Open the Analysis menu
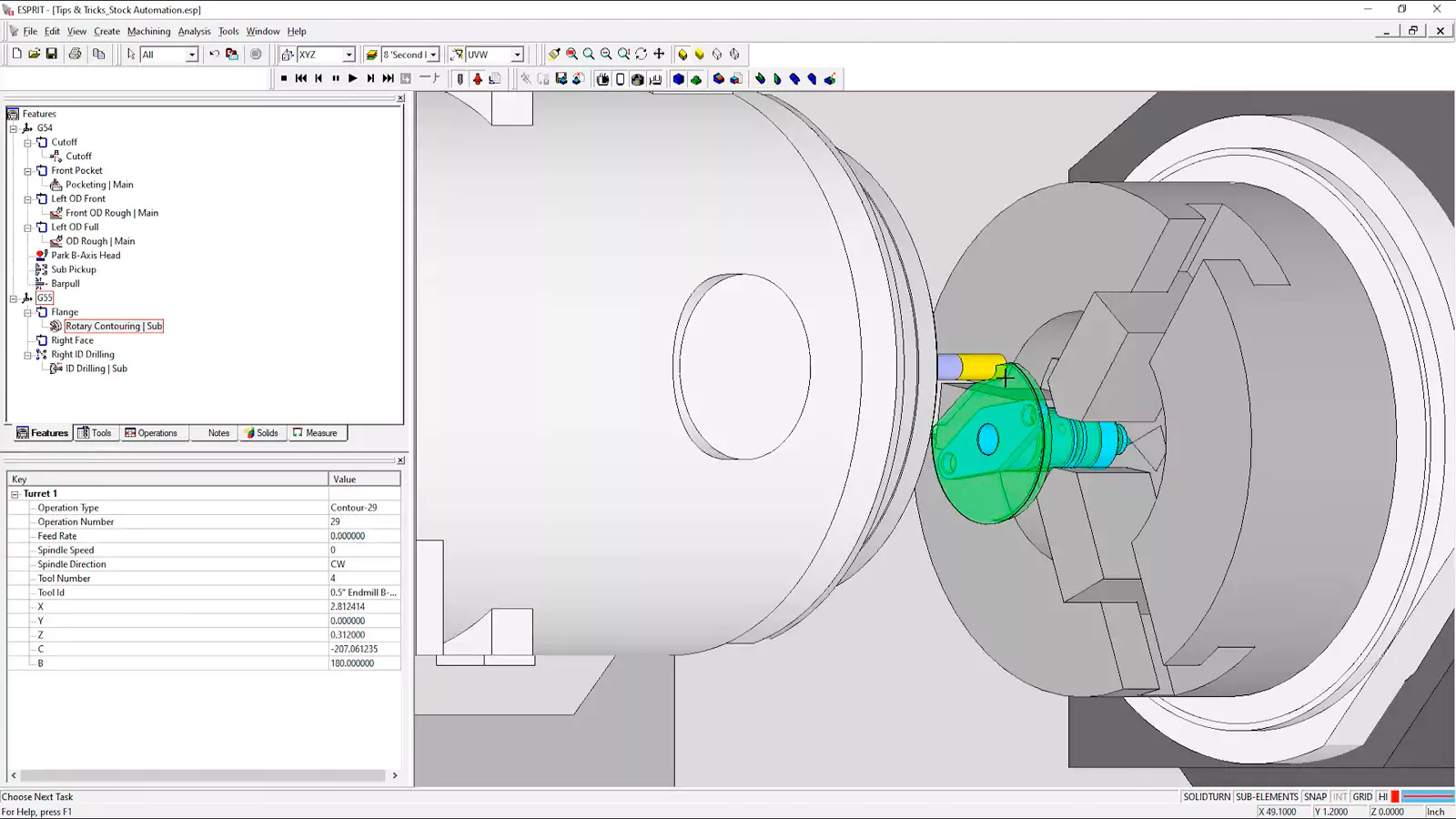This screenshot has height=819, width=1456. click(194, 31)
